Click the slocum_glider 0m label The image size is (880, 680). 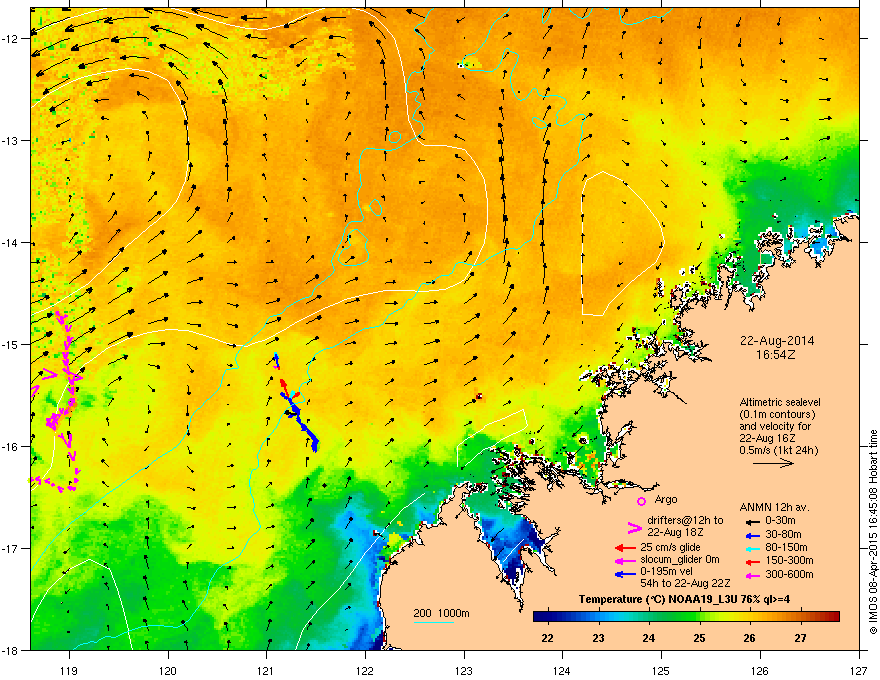(680, 560)
